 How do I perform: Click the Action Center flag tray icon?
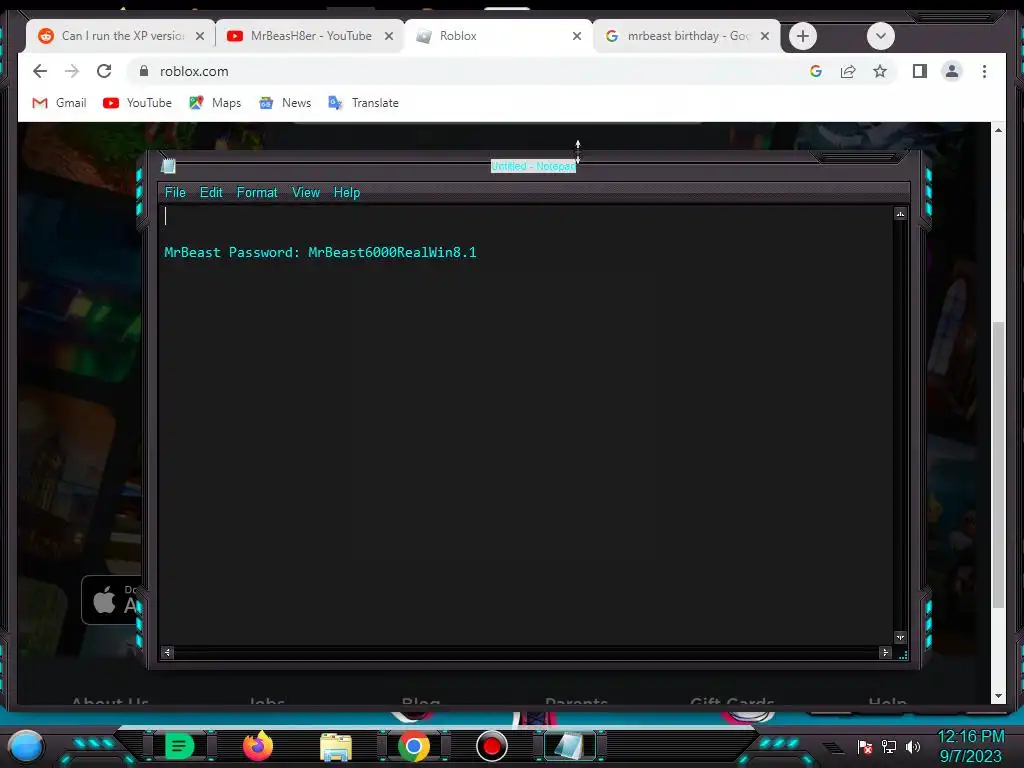tap(865, 746)
